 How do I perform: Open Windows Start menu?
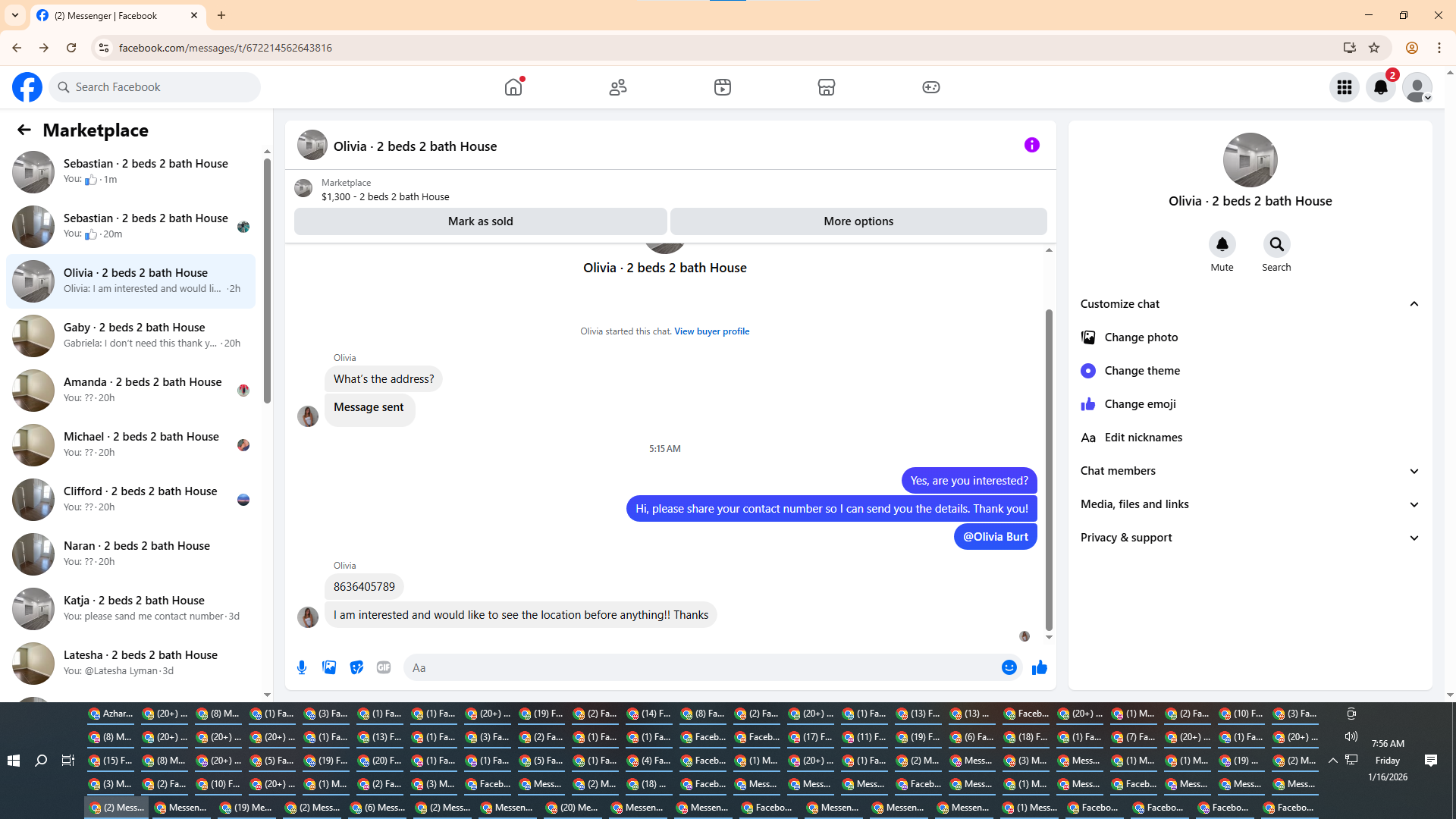[13, 761]
